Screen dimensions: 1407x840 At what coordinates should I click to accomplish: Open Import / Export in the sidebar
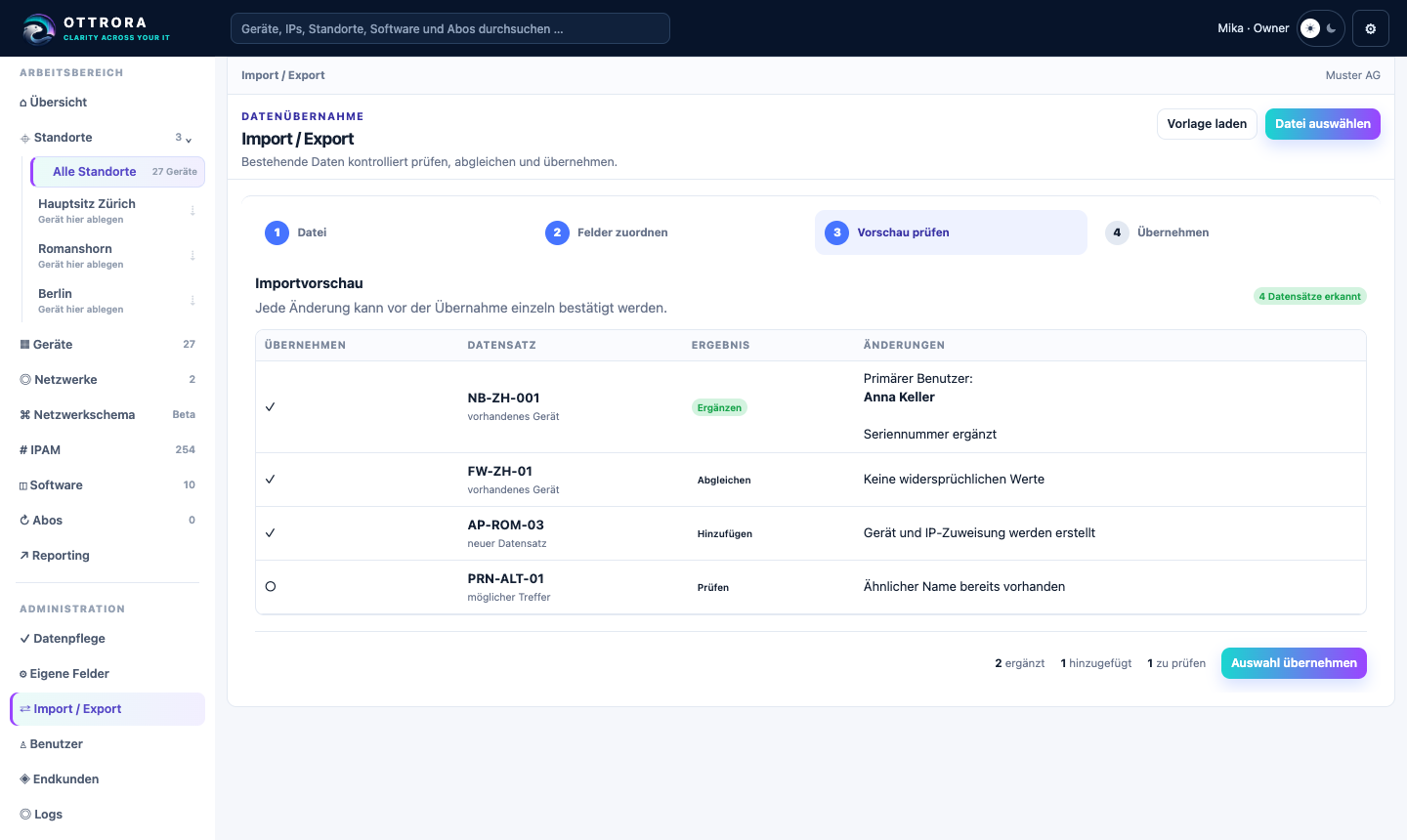pos(107,709)
